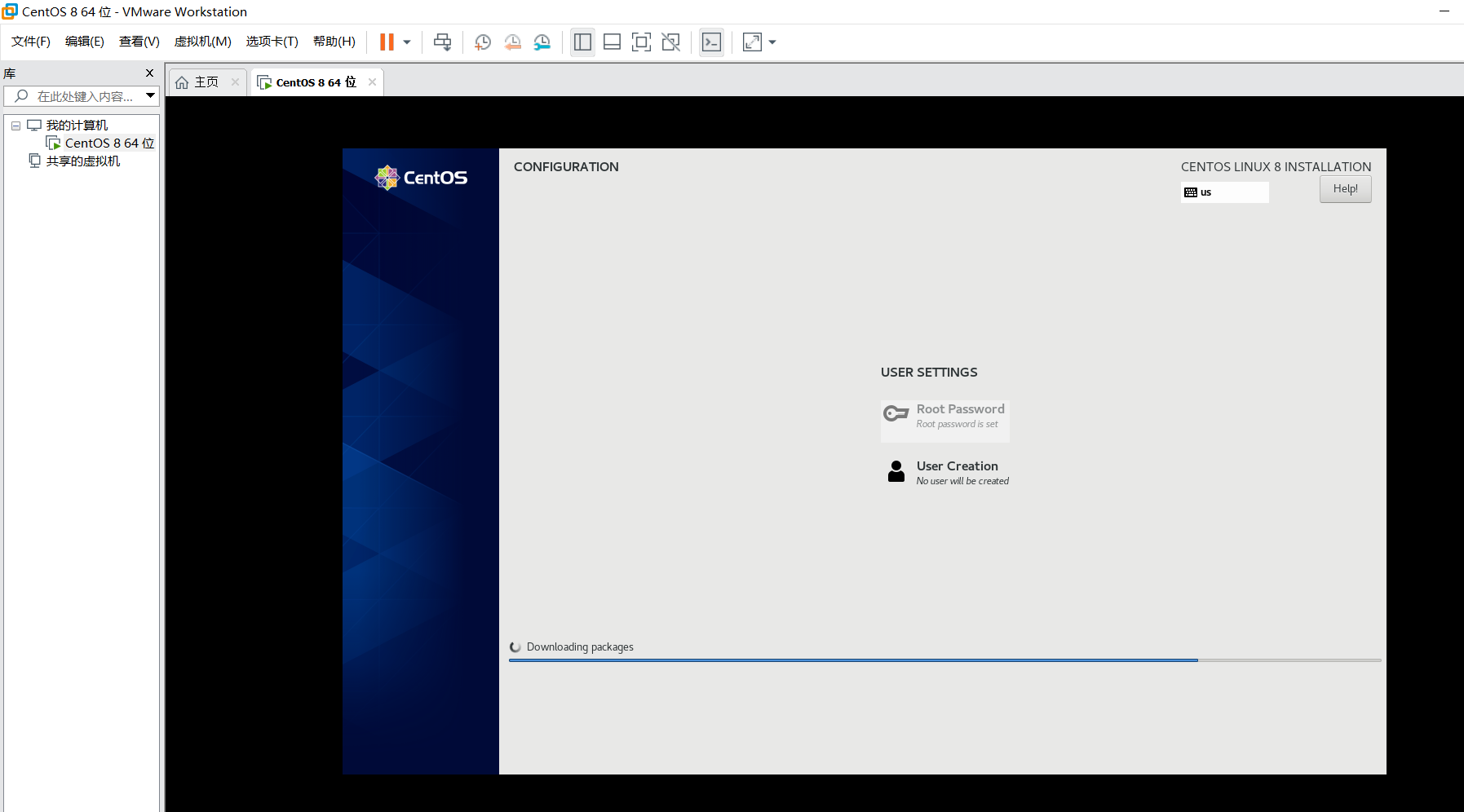This screenshot has width=1464, height=812.
Task: Open the 帮助(H) menu
Action: [x=334, y=42]
